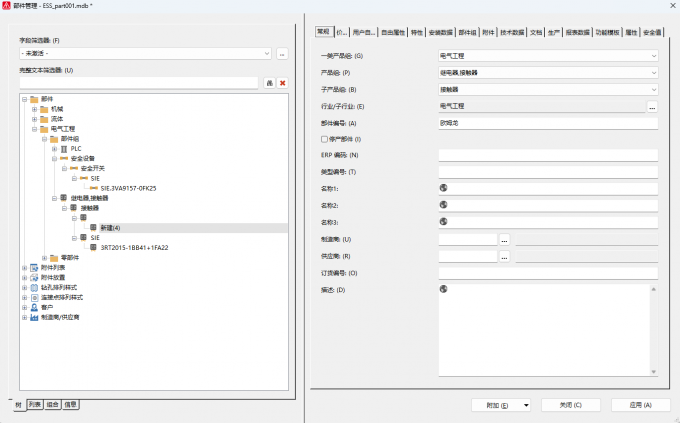Select the SIE.3VA9157-0FK25 tree row
The image size is (680, 423).
tap(128, 188)
